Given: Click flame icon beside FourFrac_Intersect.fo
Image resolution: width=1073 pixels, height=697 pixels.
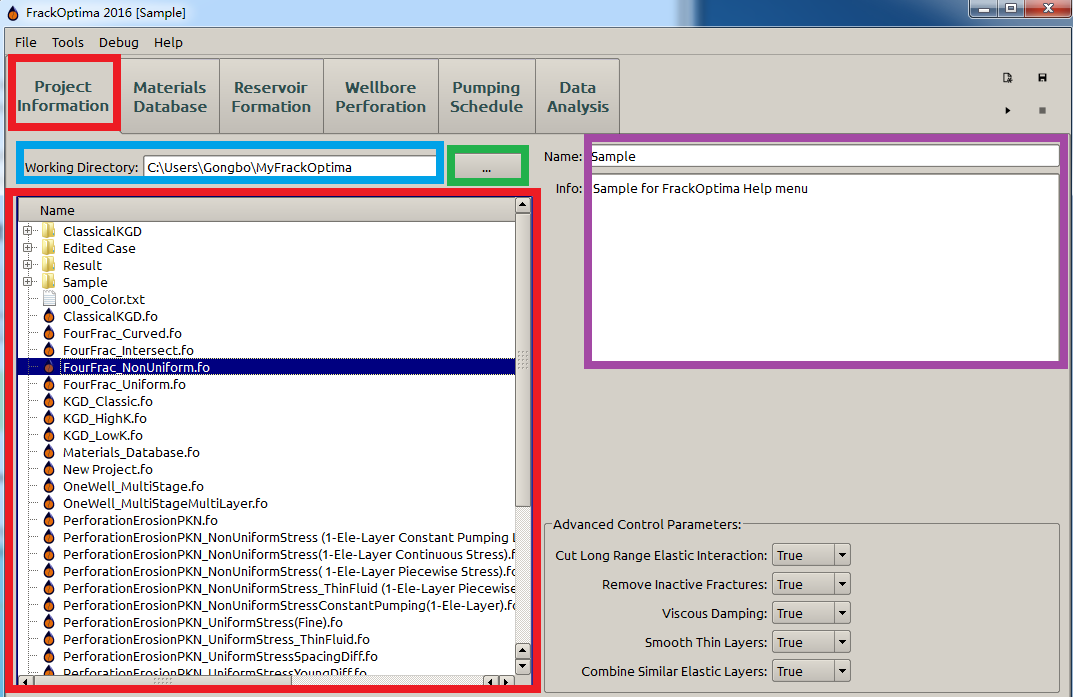Looking at the screenshot, I should pyautogui.click(x=49, y=350).
